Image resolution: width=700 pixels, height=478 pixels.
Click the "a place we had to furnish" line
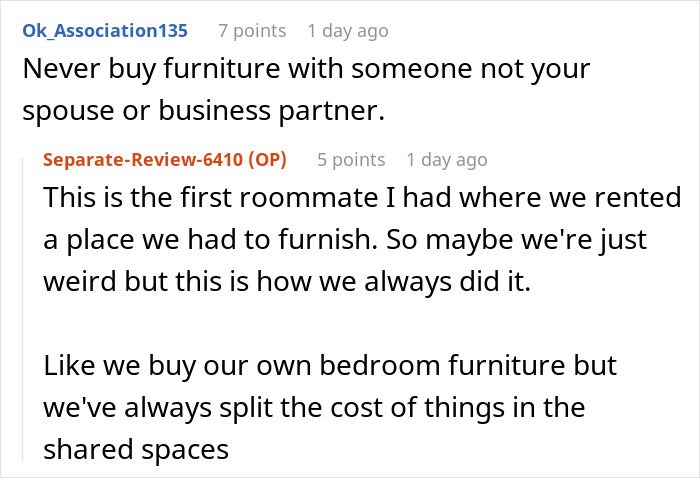click(x=343, y=240)
